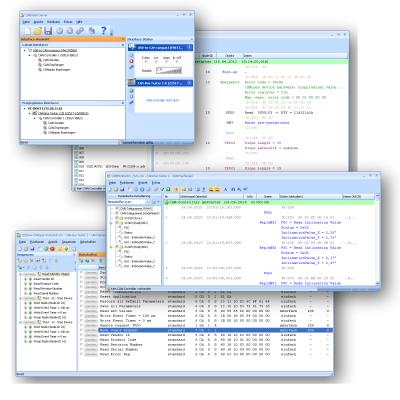Toggle checkbox beside Remote request TPDO row

click(81, 325)
